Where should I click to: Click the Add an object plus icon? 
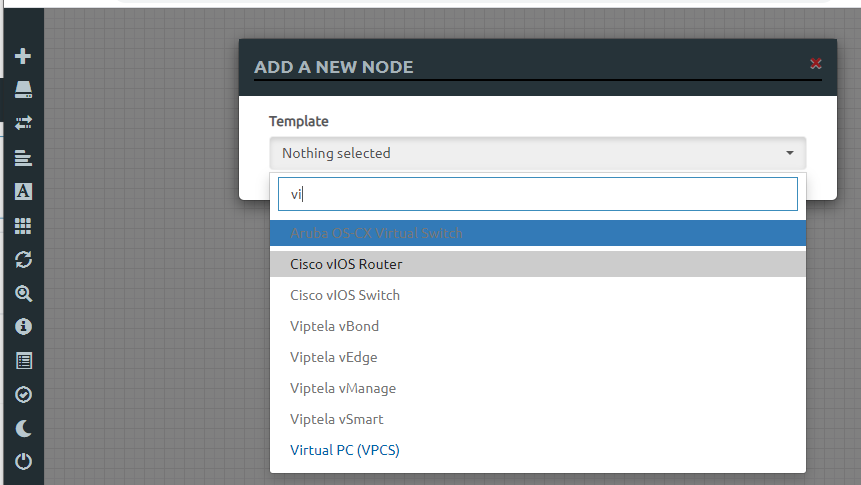click(23, 56)
